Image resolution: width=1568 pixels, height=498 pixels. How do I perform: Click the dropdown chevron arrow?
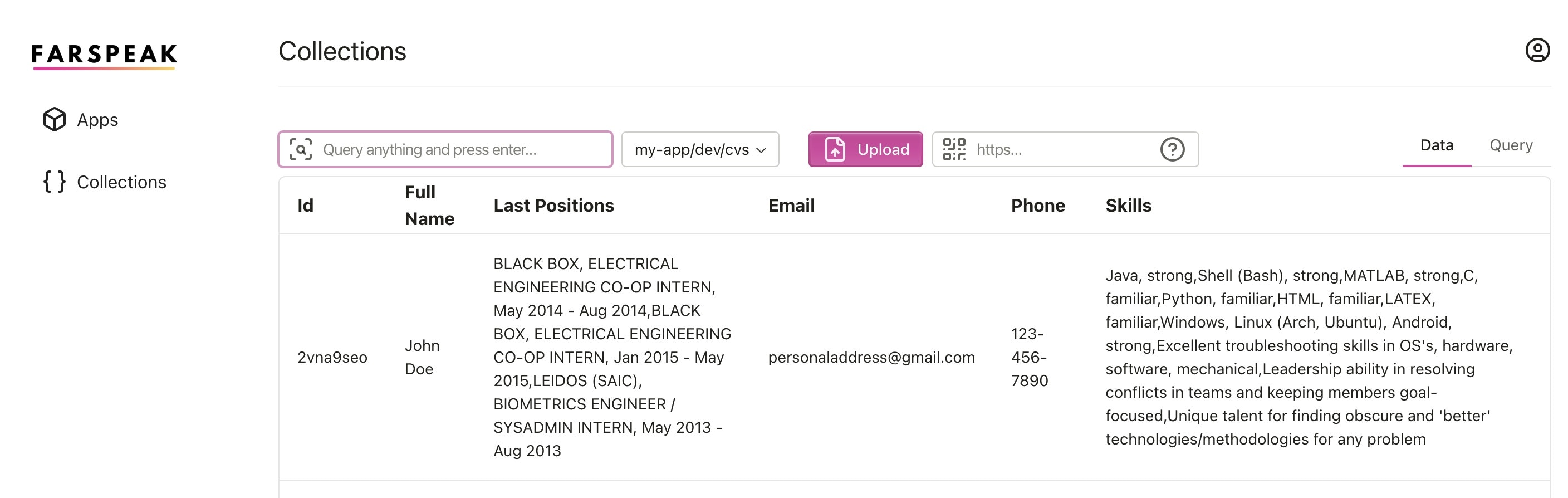[761, 150]
